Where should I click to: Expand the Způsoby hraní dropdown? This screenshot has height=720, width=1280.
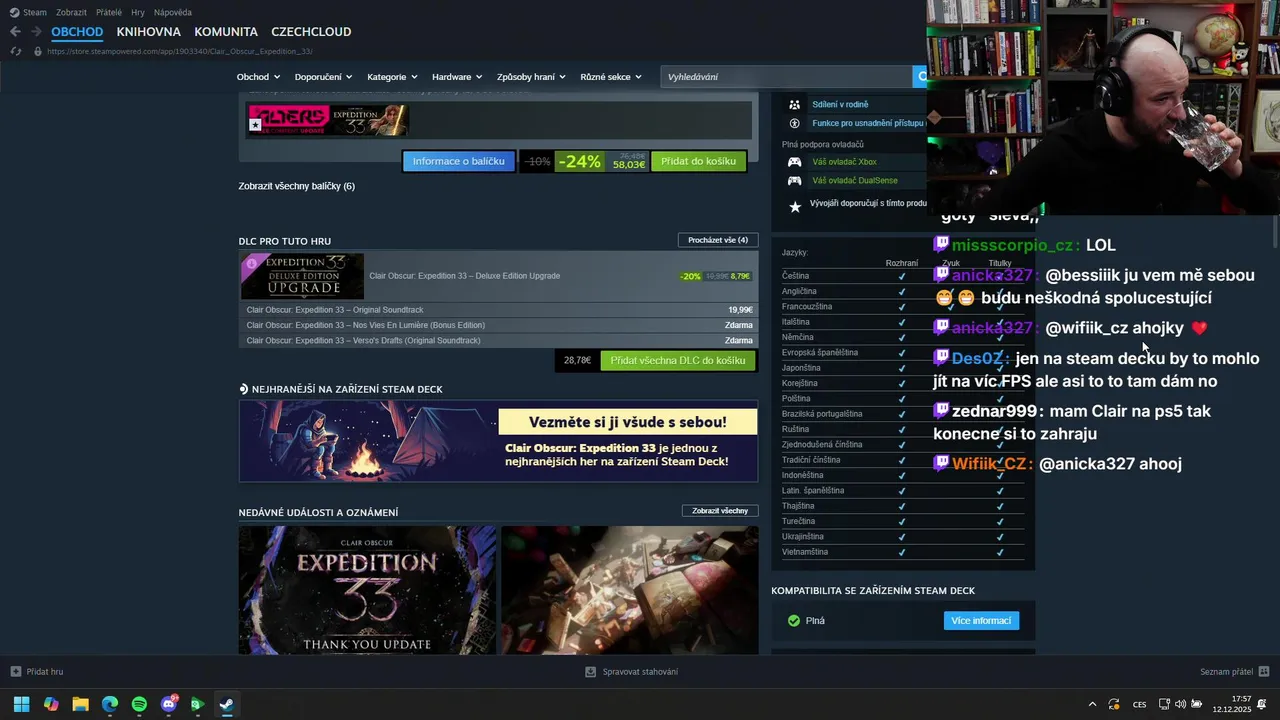(x=531, y=77)
